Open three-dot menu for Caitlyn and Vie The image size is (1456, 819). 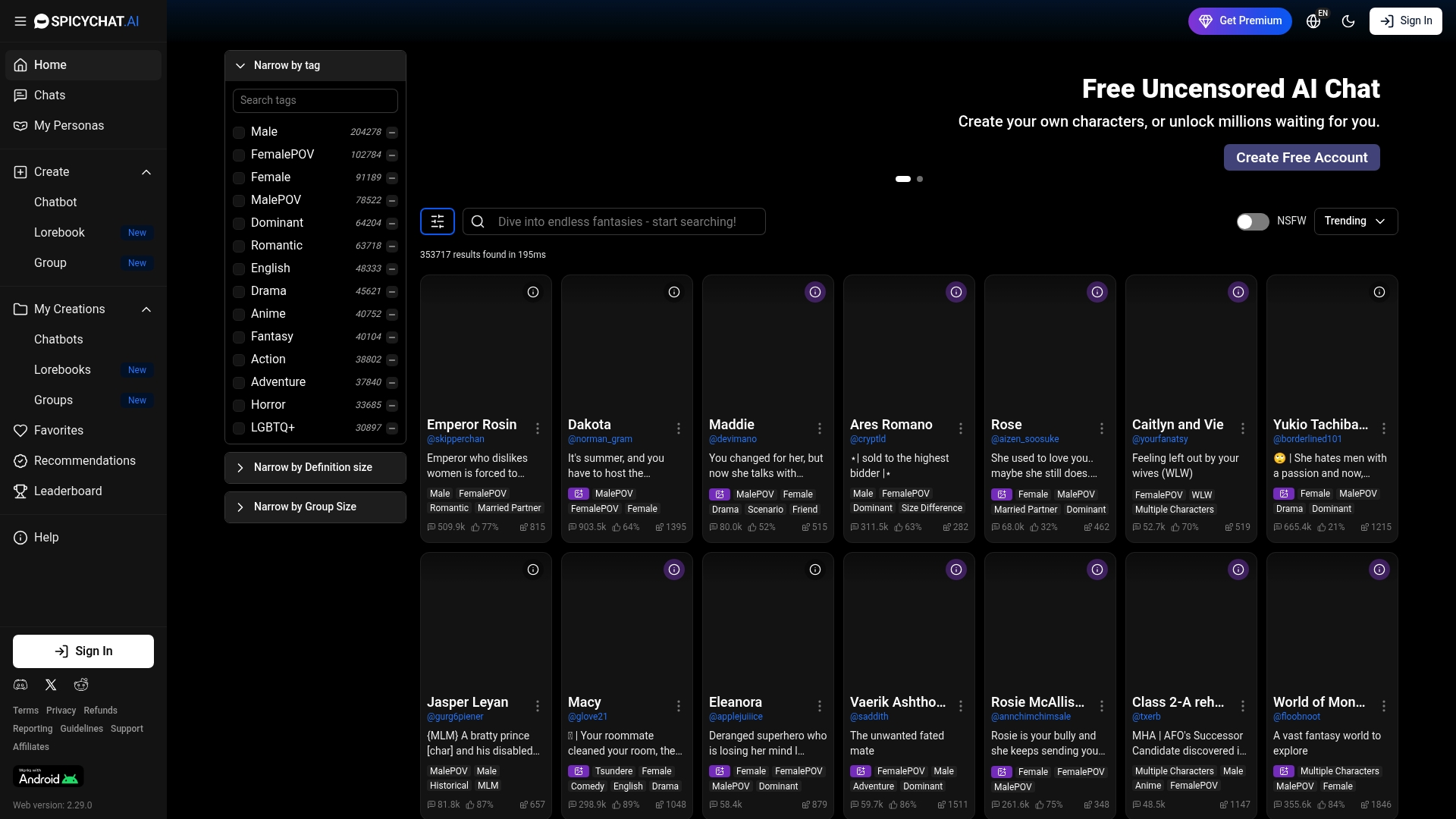click(x=1243, y=428)
